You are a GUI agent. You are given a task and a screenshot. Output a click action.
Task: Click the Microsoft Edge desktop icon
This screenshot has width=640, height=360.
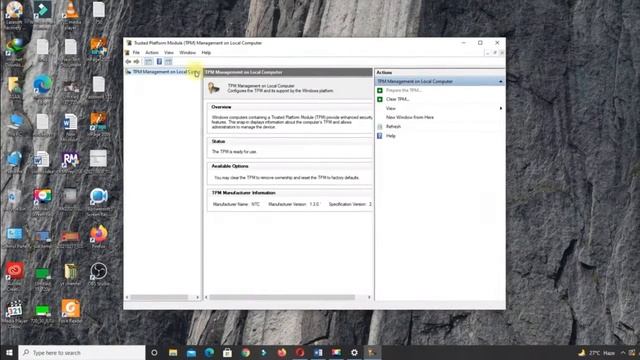pyautogui.click(x=42, y=89)
